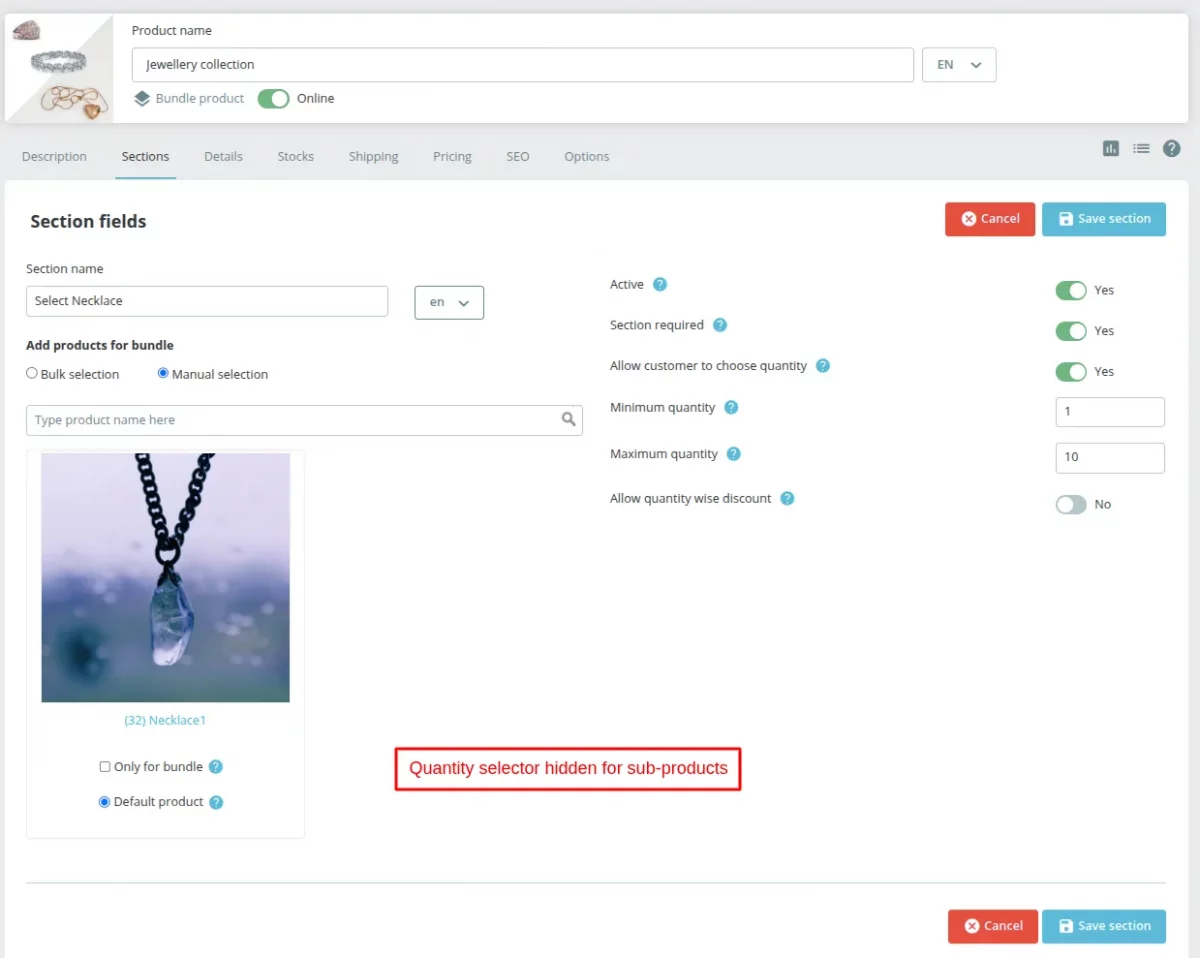Select the Default product radio button
Screen dimensions: 1200x958
104,802
